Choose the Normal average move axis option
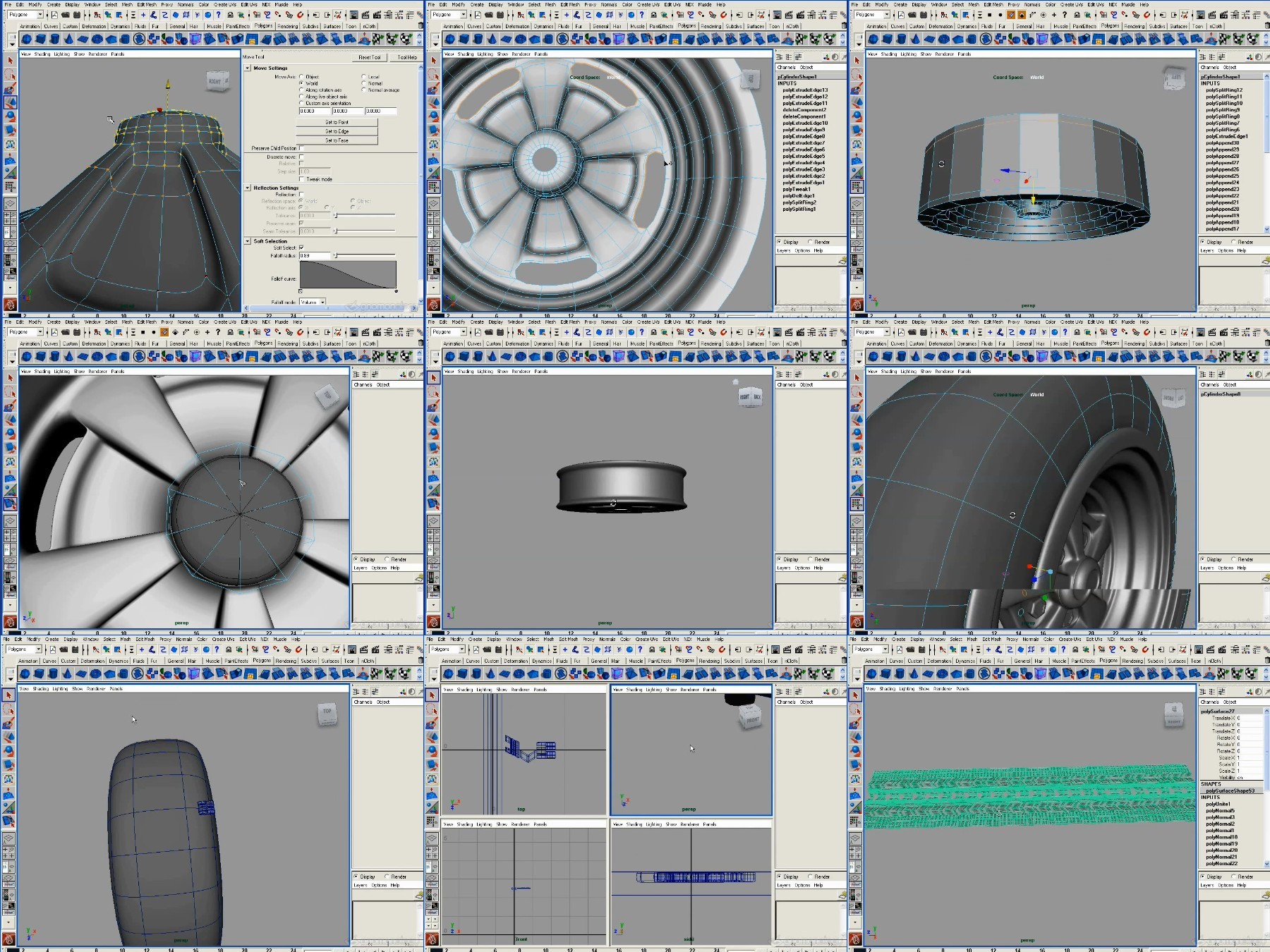The width and height of the screenshot is (1270, 952). pyautogui.click(x=363, y=90)
